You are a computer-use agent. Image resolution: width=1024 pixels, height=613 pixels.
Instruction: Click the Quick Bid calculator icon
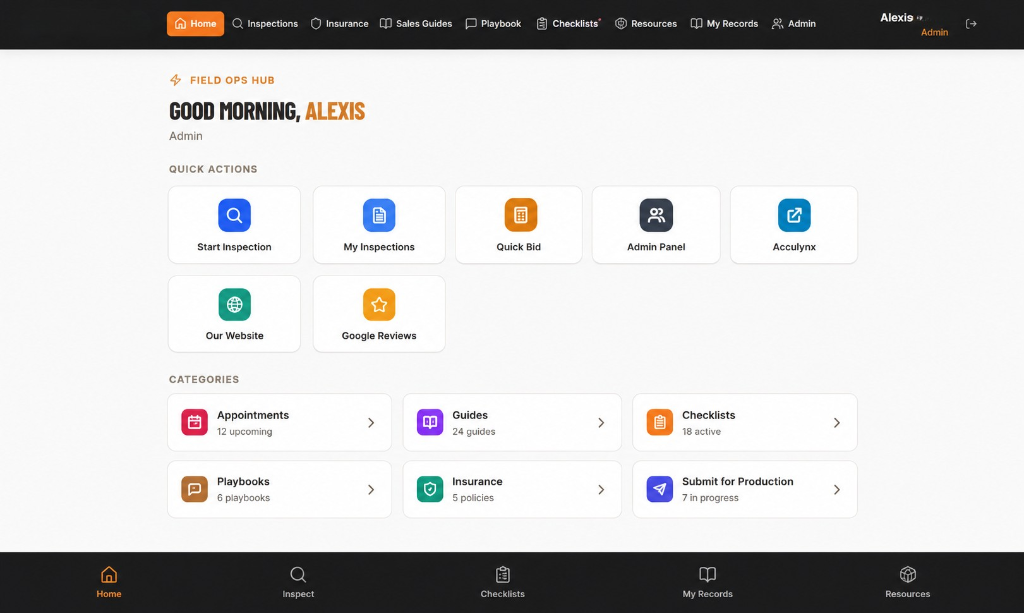[x=520, y=215]
